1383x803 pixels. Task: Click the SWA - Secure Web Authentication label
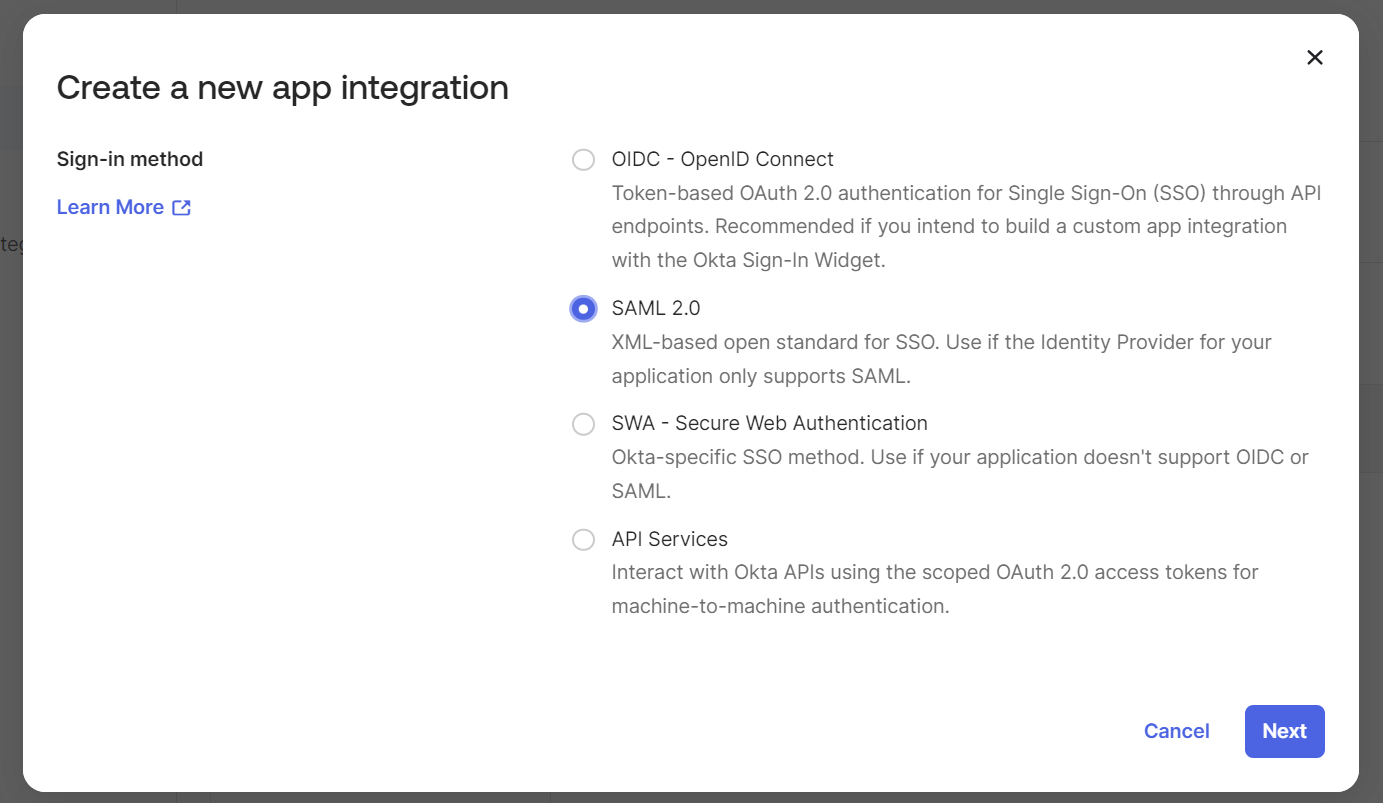tap(770, 423)
